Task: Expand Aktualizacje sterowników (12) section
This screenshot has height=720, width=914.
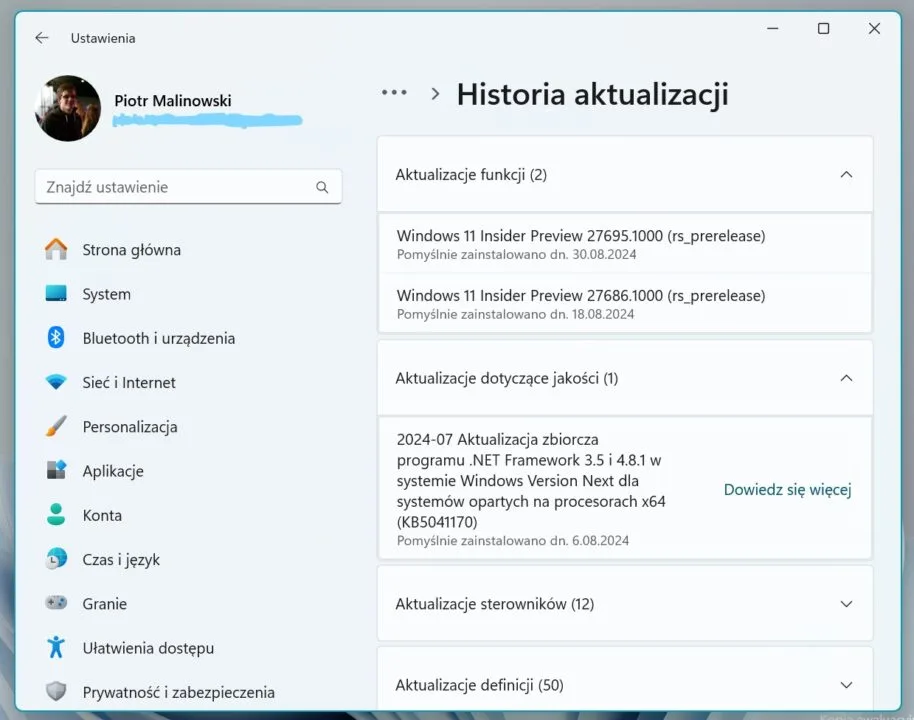Action: pos(846,604)
